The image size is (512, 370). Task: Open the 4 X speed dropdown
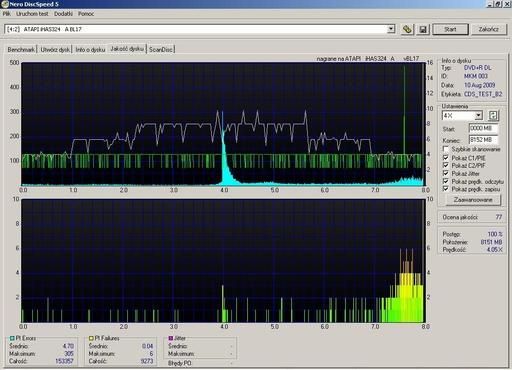(x=478, y=116)
